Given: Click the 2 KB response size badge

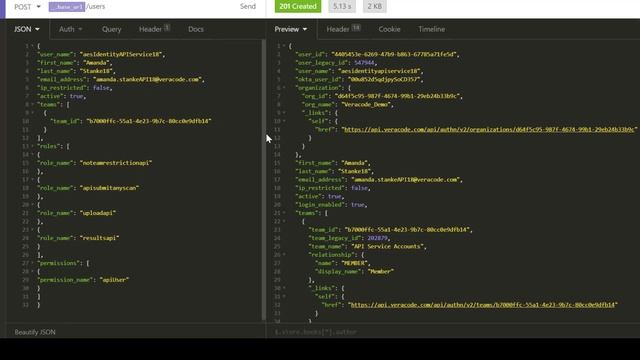Looking at the screenshot, I should pyautogui.click(x=374, y=7).
